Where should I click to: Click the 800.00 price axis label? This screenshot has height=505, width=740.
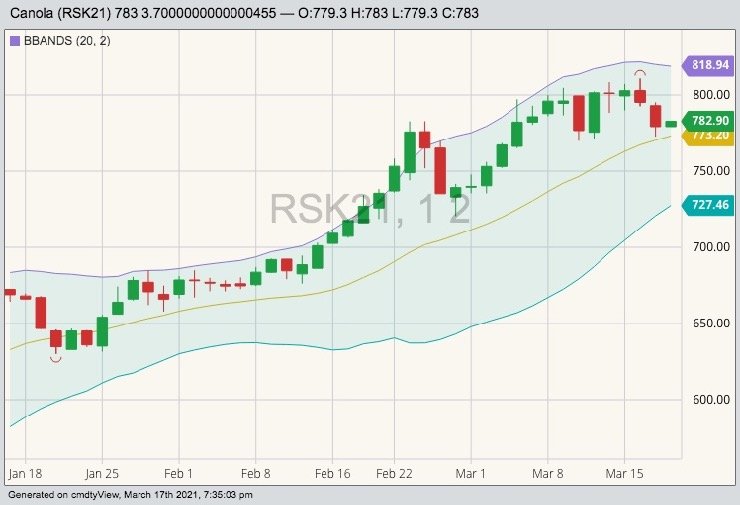[711, 95]
